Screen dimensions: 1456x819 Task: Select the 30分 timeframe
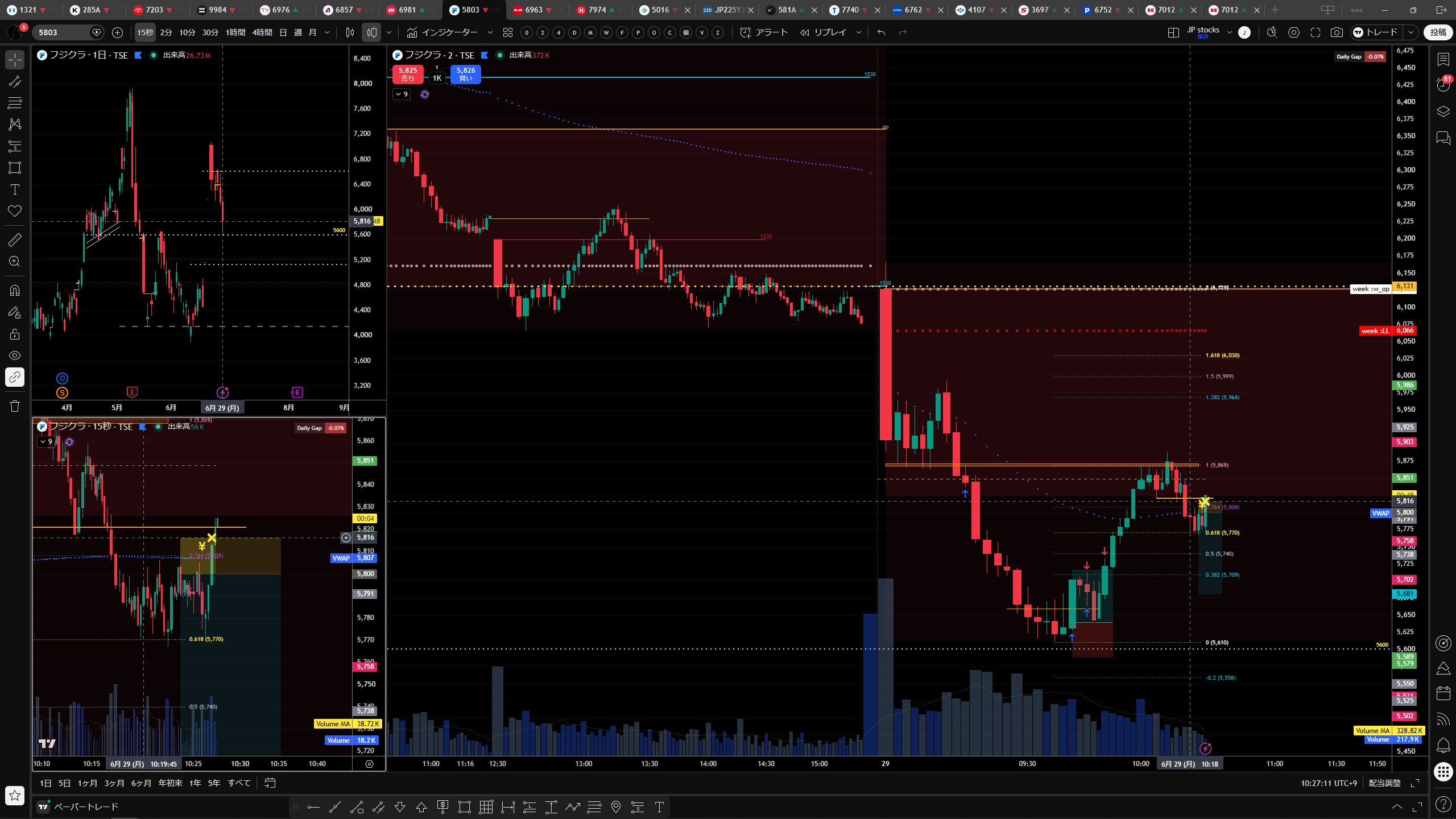pos(210,32)
